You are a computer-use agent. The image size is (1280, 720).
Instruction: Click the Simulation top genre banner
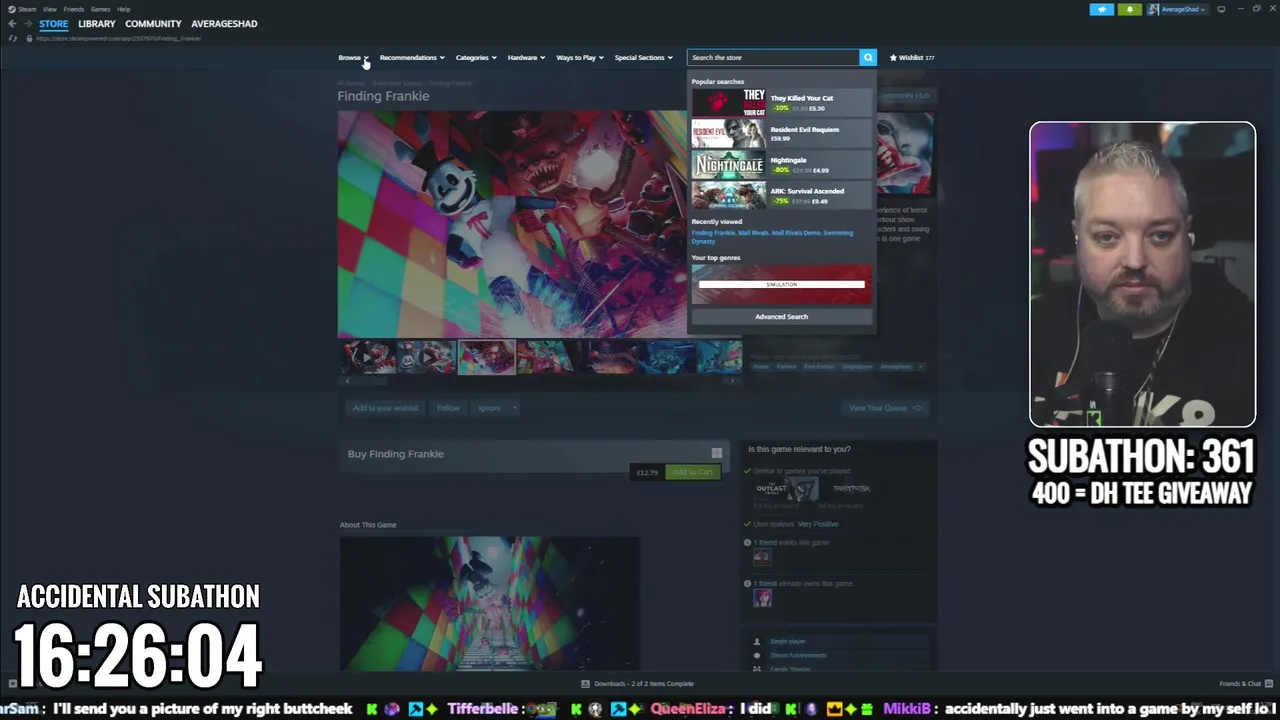point(781,284)
